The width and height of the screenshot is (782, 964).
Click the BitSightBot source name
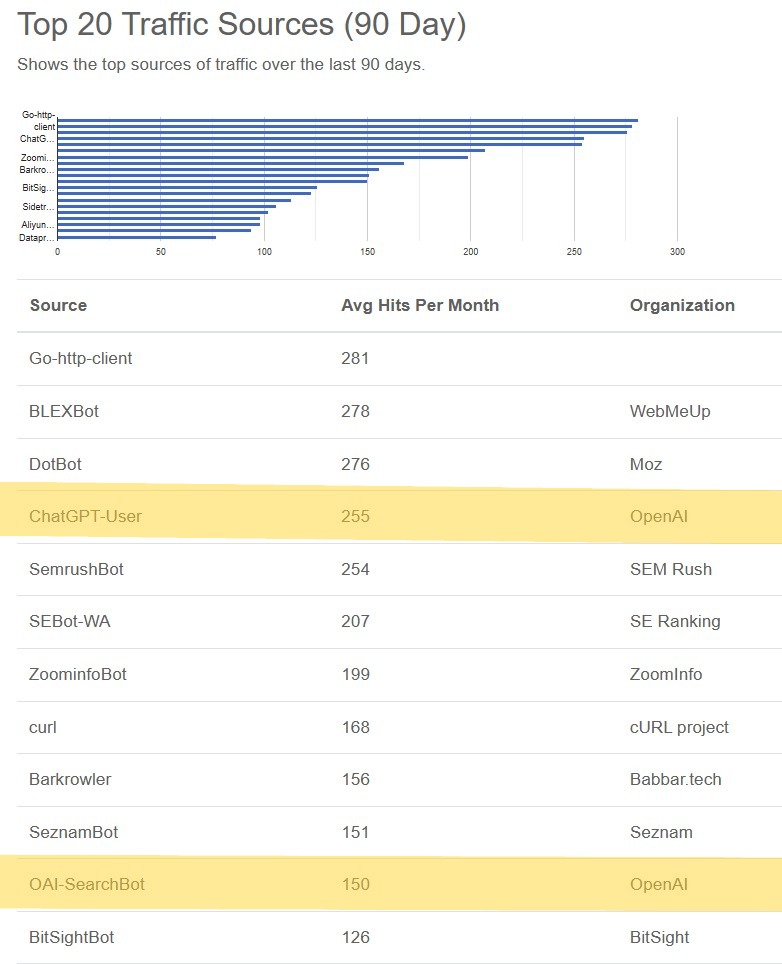[x=72, y=937]
